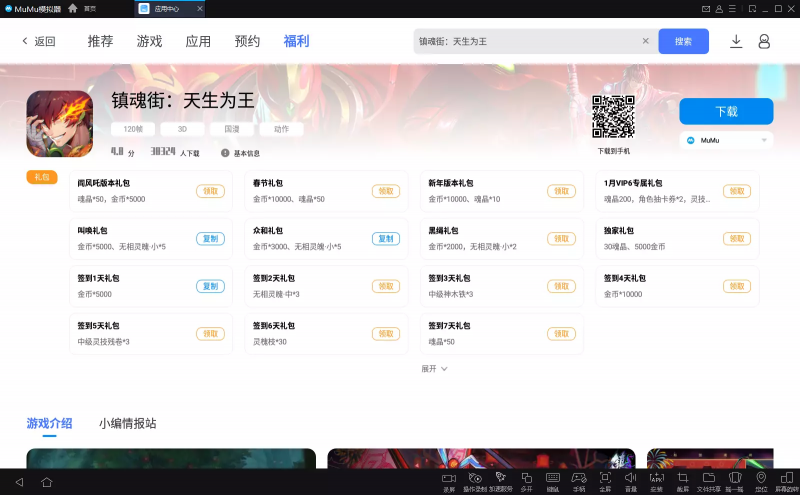Open the downloads manager icon
This screenshot has width=800, height=495.
point(736,41)
